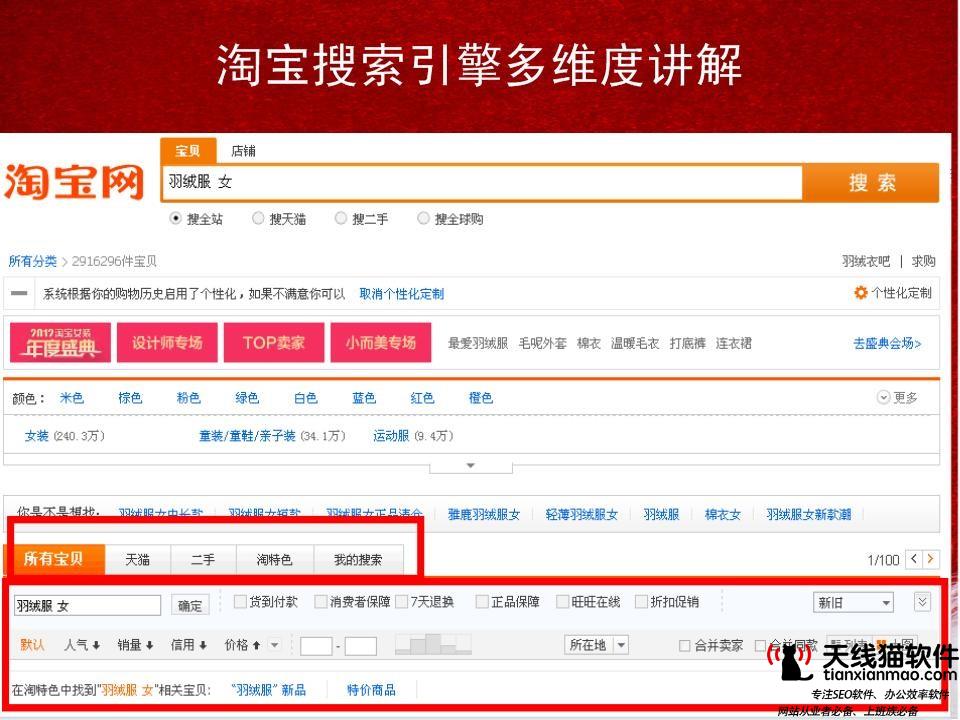Check the 正品保障 checkbox
This screenshot has width=960, height=720.
482,602
